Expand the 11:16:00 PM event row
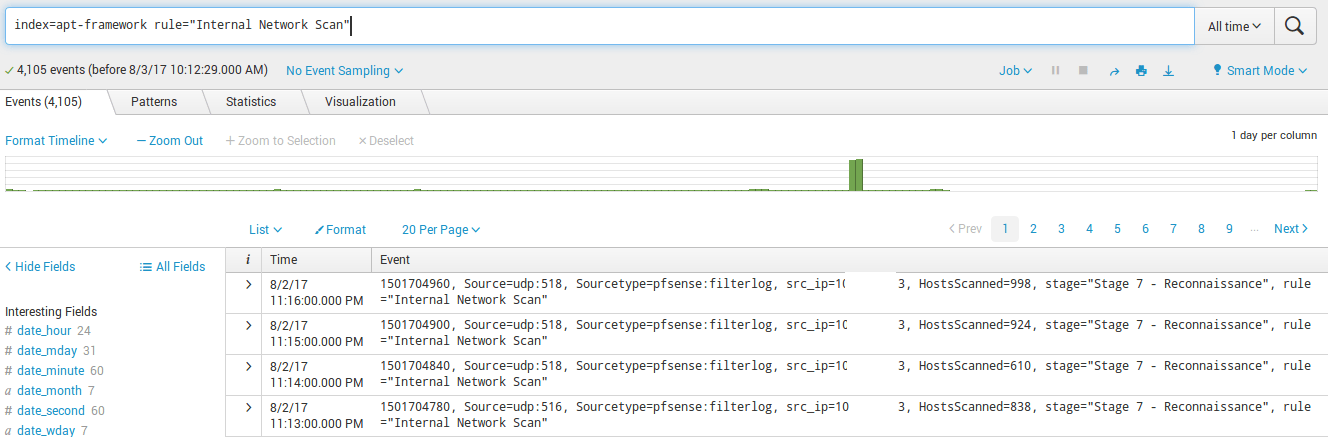 pyautogui.click(x=247, y=284)
